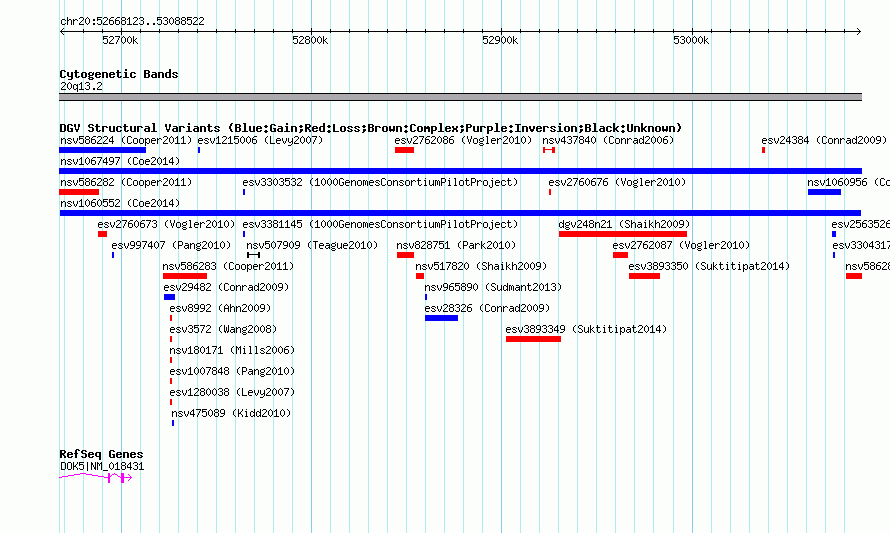Image resolution: width=890 pixels, height=533 pixels.
Task: Open the nsv1067497 (Coe2014) variant
Action: pyautogui.click(x=120, y=161)
